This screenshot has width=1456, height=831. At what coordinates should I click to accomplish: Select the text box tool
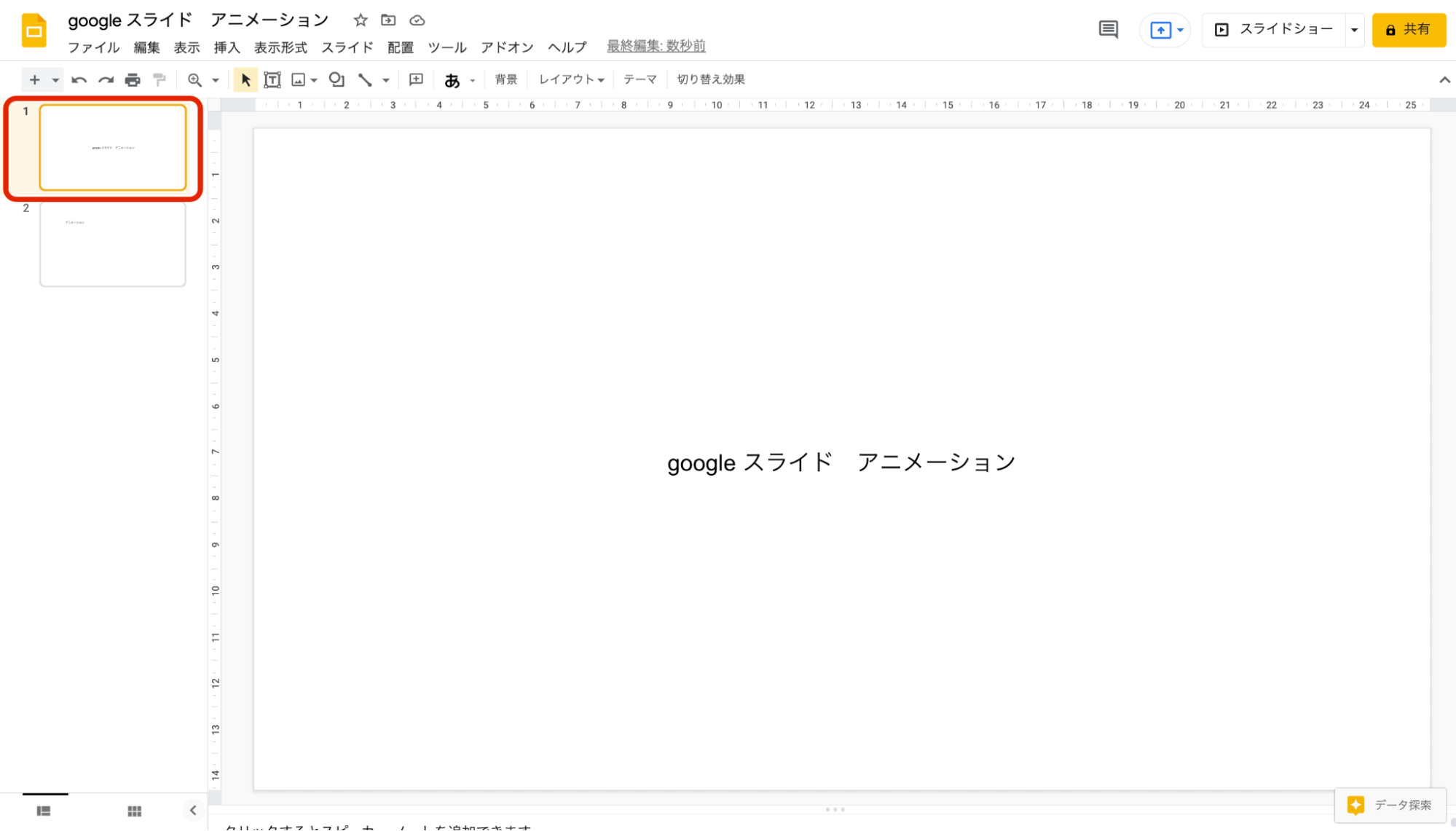[272, 80]
